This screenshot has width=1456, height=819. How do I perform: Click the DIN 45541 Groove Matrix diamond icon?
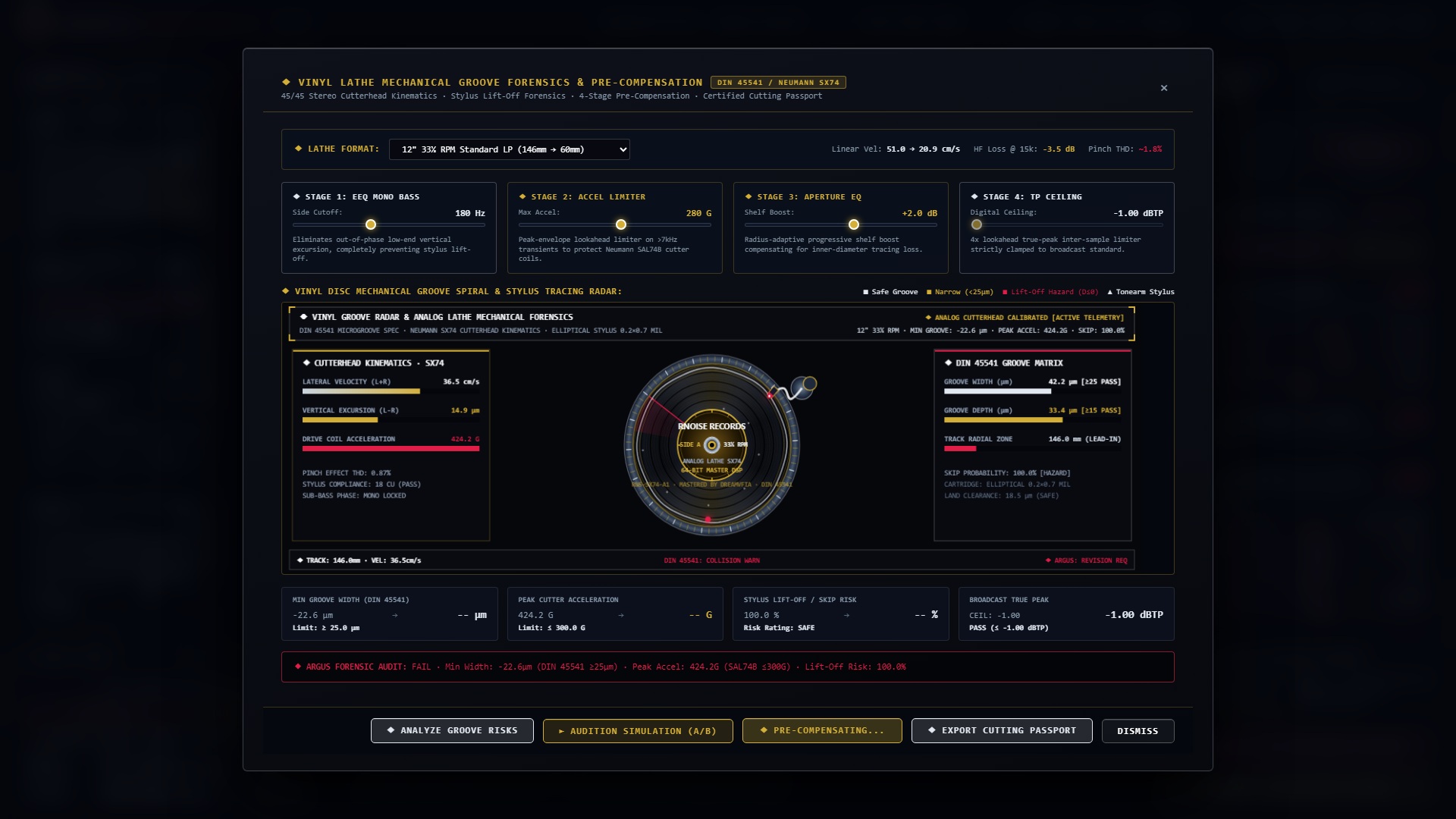coord(948,363)
